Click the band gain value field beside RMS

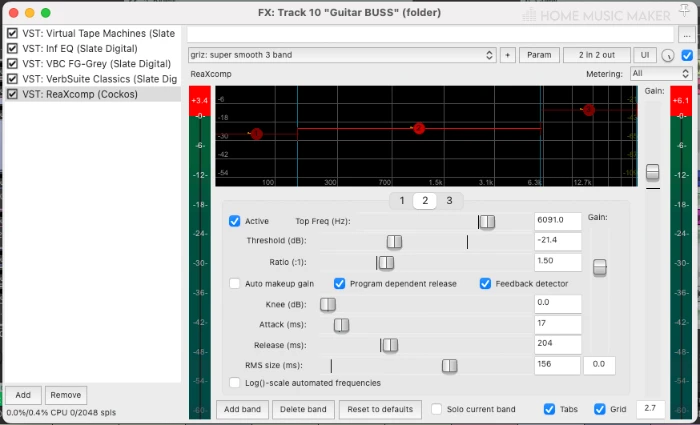coord(599,365)
